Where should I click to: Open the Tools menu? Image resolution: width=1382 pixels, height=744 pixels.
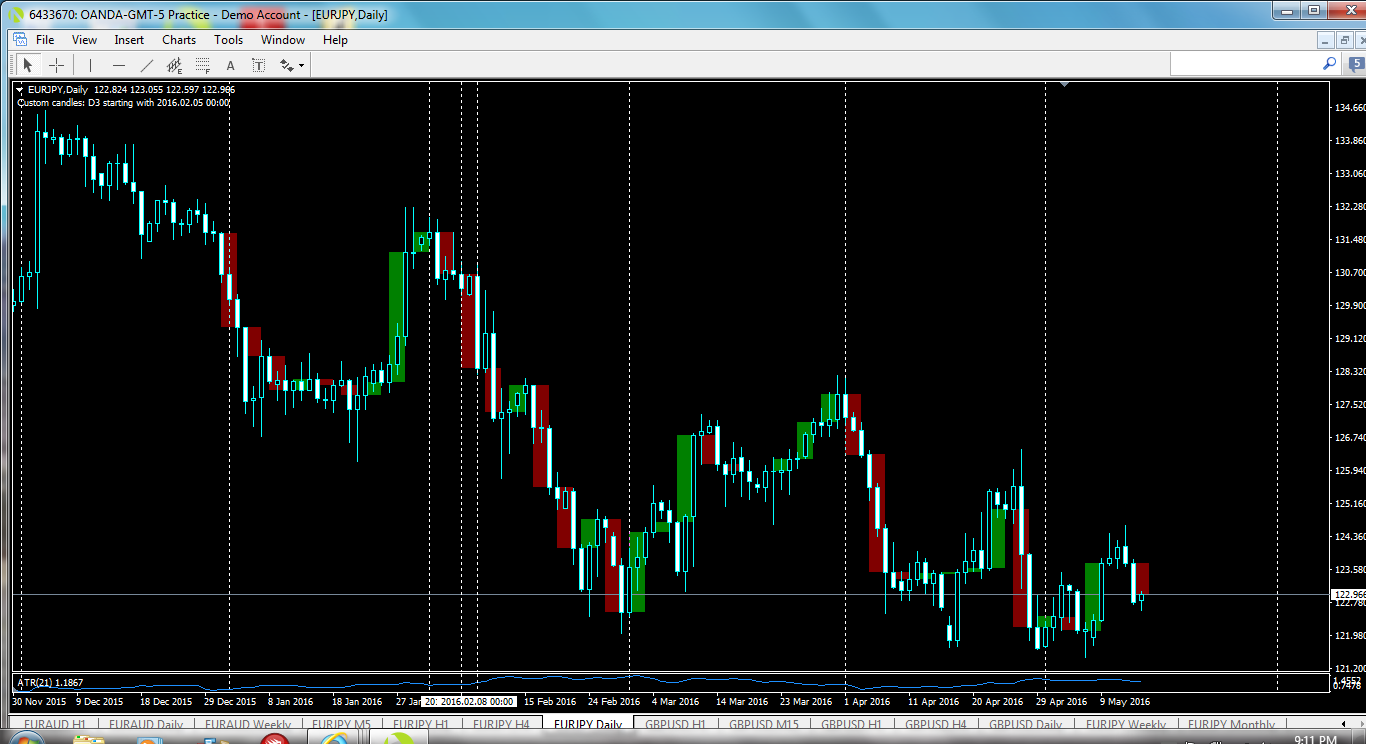[228, 40]
